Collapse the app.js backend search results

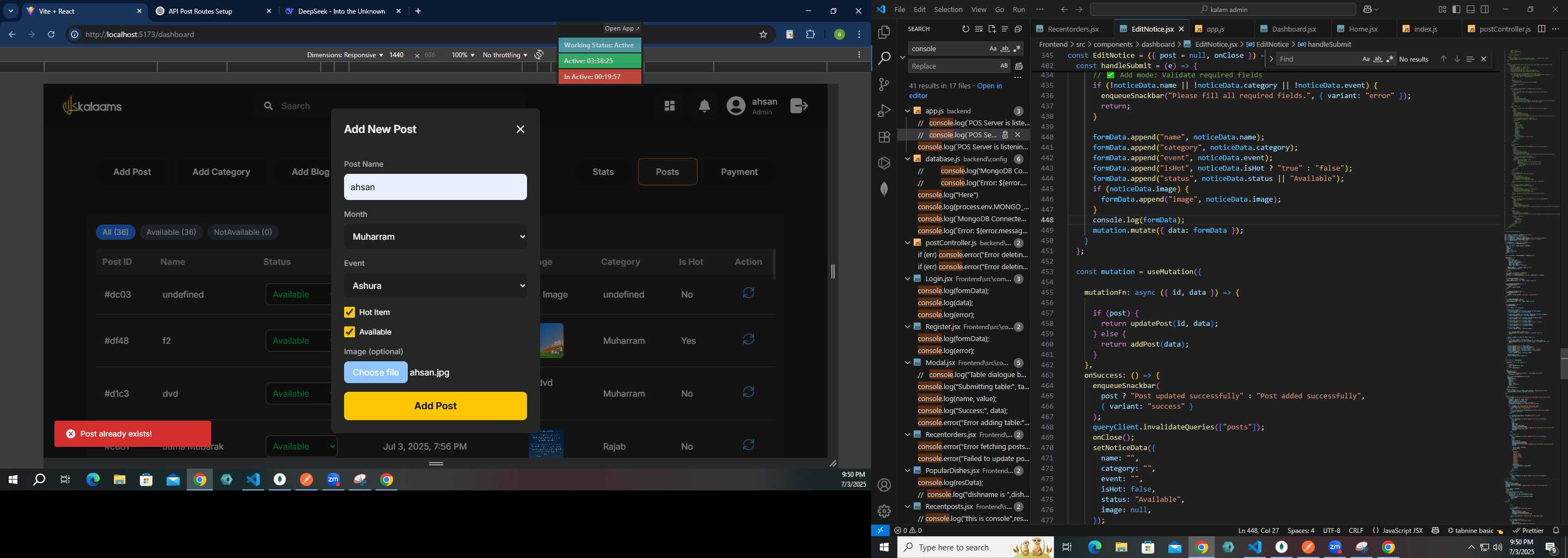(907, 111)
